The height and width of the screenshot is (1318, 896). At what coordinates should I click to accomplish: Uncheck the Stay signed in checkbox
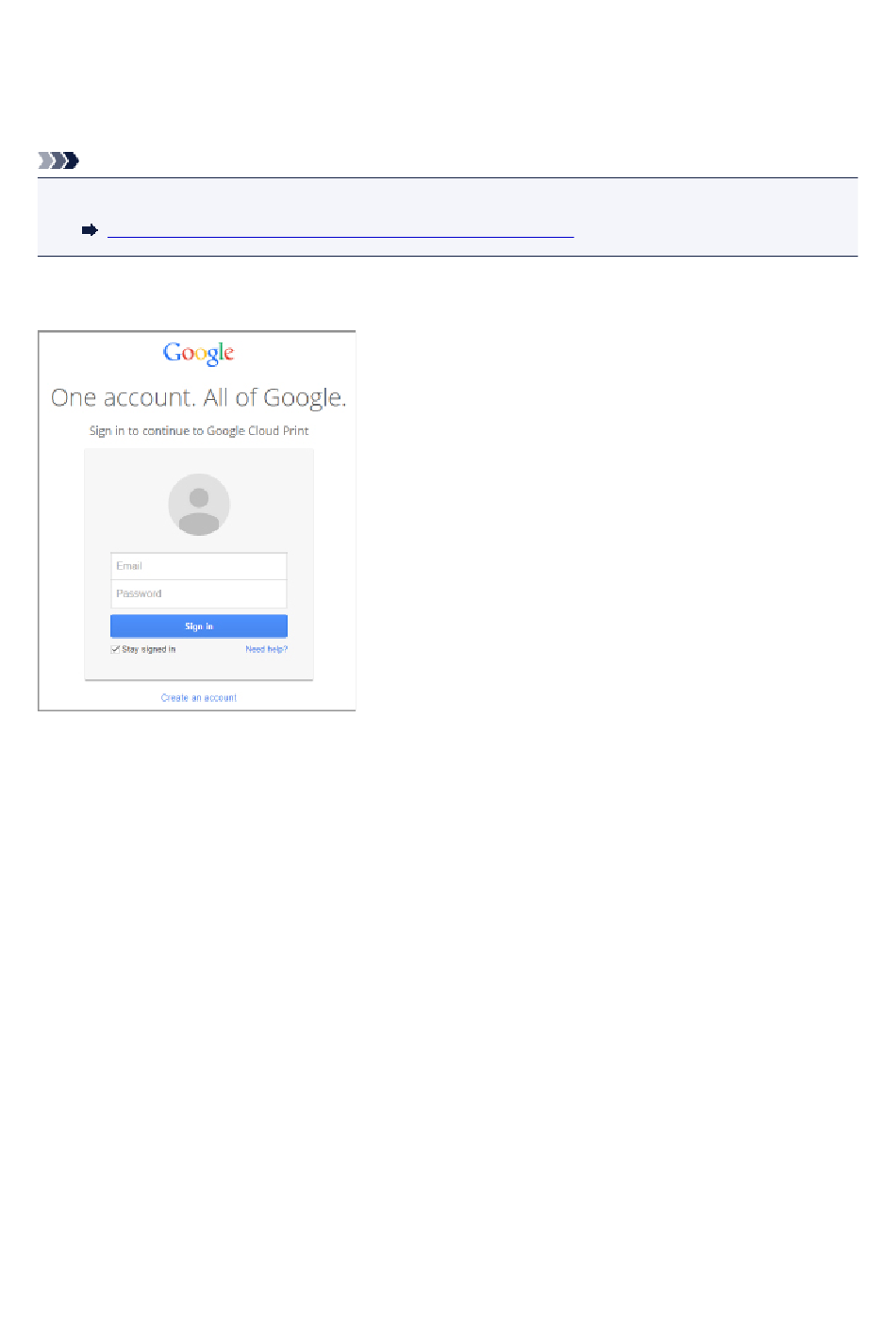(115, 649)
